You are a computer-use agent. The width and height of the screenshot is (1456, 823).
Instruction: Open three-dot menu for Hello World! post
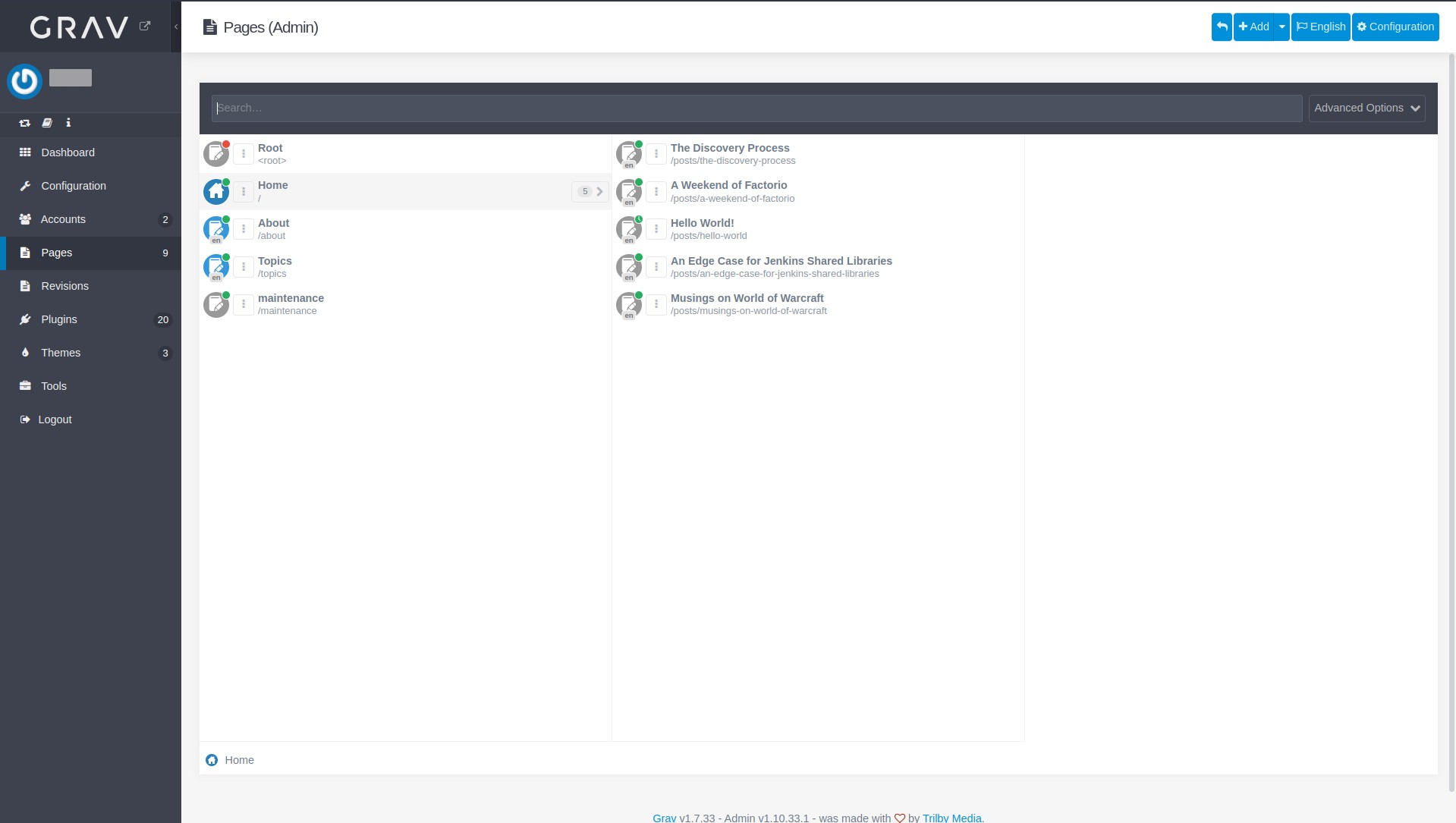click(656, 229)
